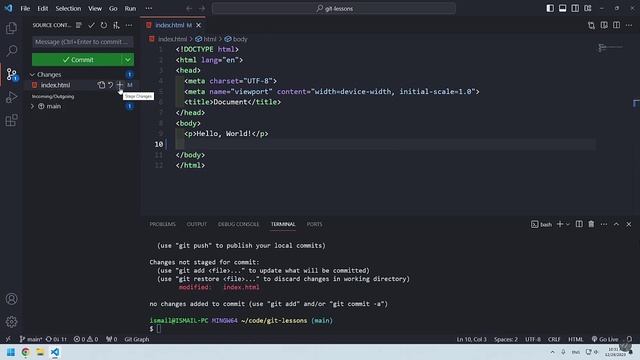Toggle the secondary side bar layout icon
640x360 pixels.
click(x=575, y=8)
